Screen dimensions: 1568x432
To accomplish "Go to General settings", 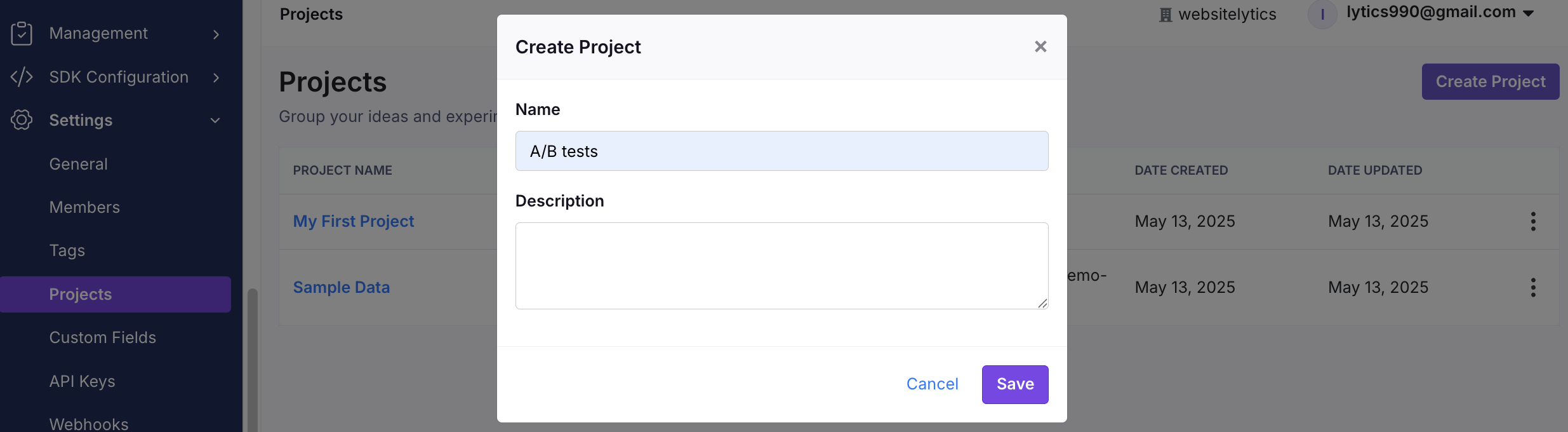I will click(79, 164).
